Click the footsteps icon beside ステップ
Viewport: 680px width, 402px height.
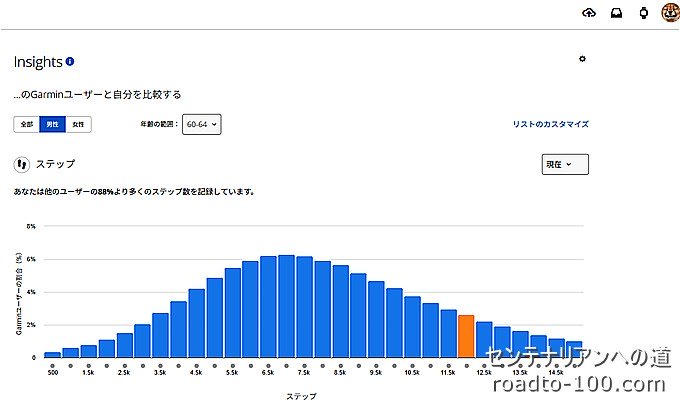pyautogui.click(x=22, y=163)
